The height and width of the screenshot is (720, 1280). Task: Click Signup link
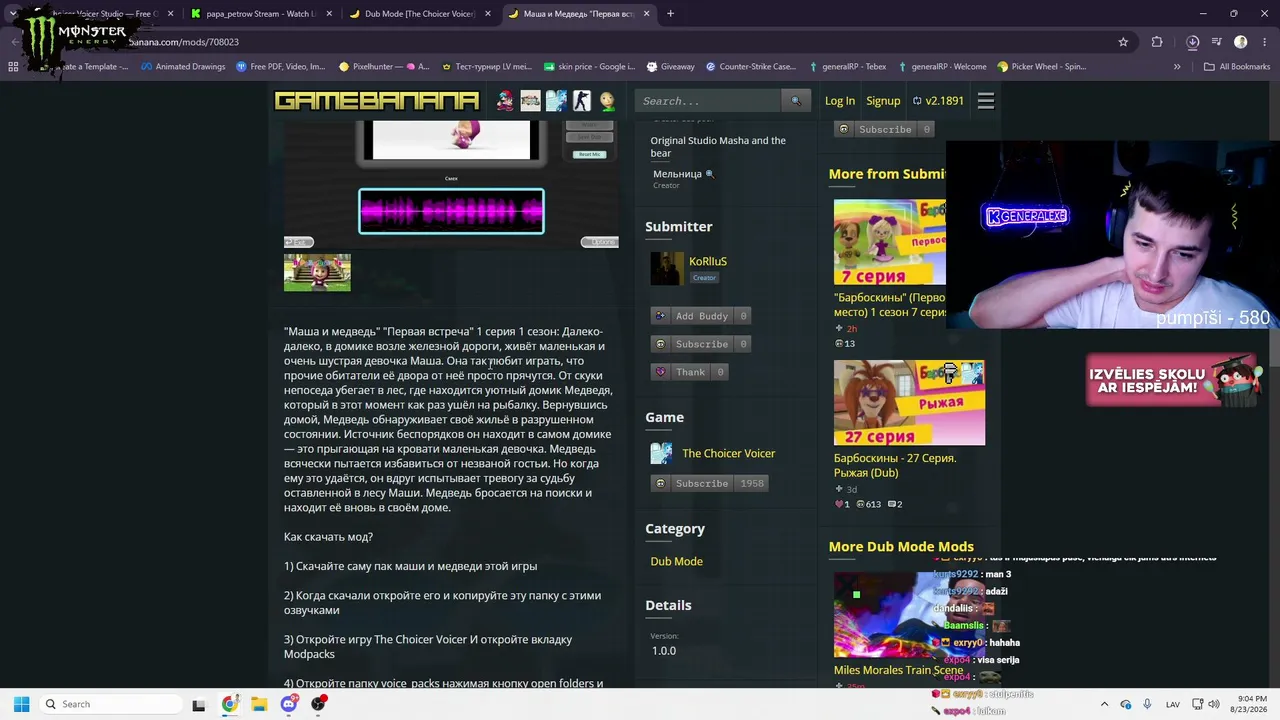(883, 101)
